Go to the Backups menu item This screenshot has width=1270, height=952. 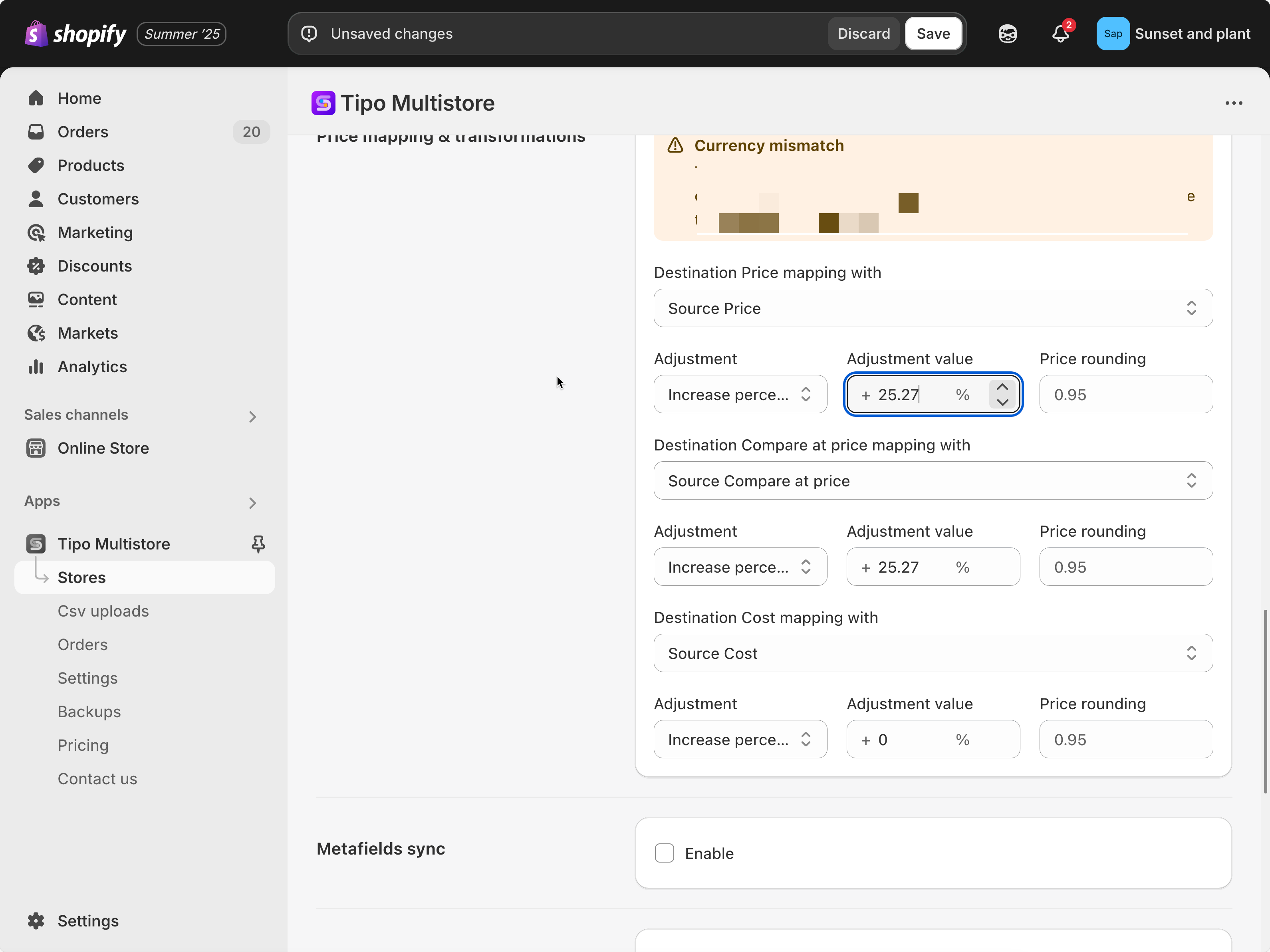(89, 712)
